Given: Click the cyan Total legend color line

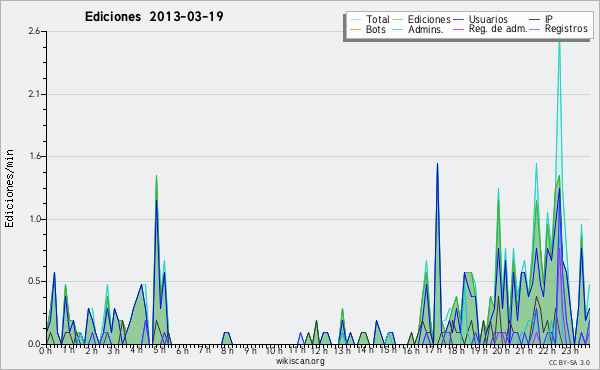Looking at the screenshot, I should coord(355,20).
